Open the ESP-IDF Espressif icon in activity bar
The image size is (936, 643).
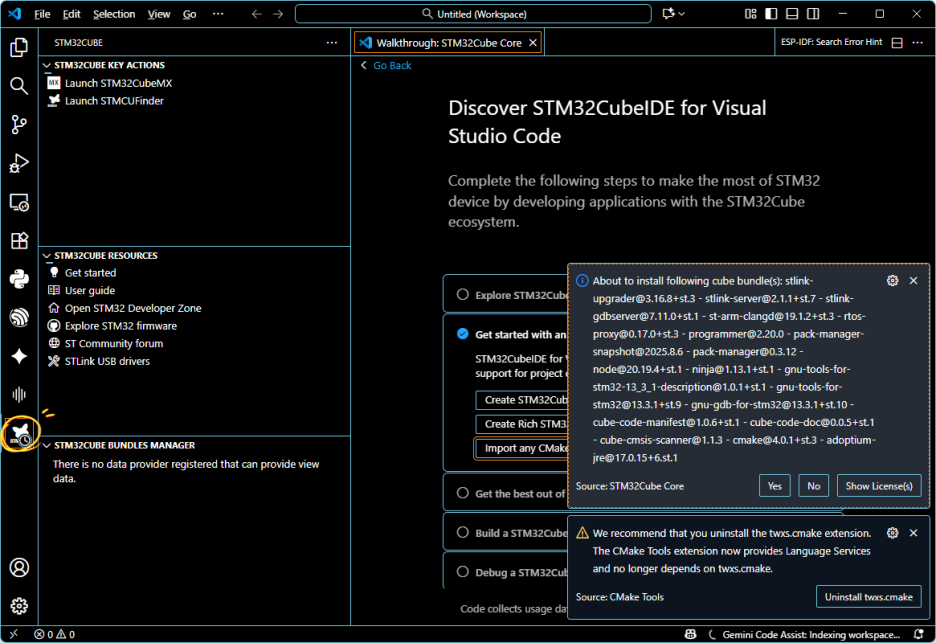coord(19,318)
